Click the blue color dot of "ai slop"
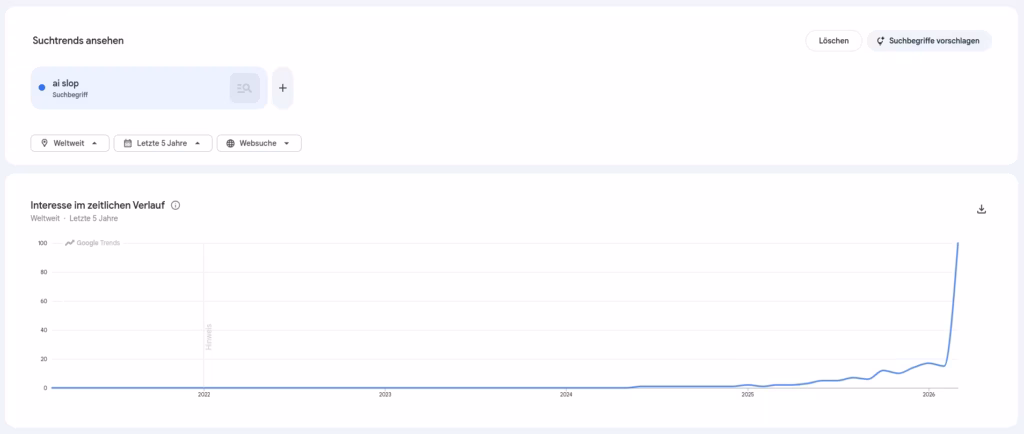Image resolution: width=1024 pixels, height=434 pixels. 41,88
